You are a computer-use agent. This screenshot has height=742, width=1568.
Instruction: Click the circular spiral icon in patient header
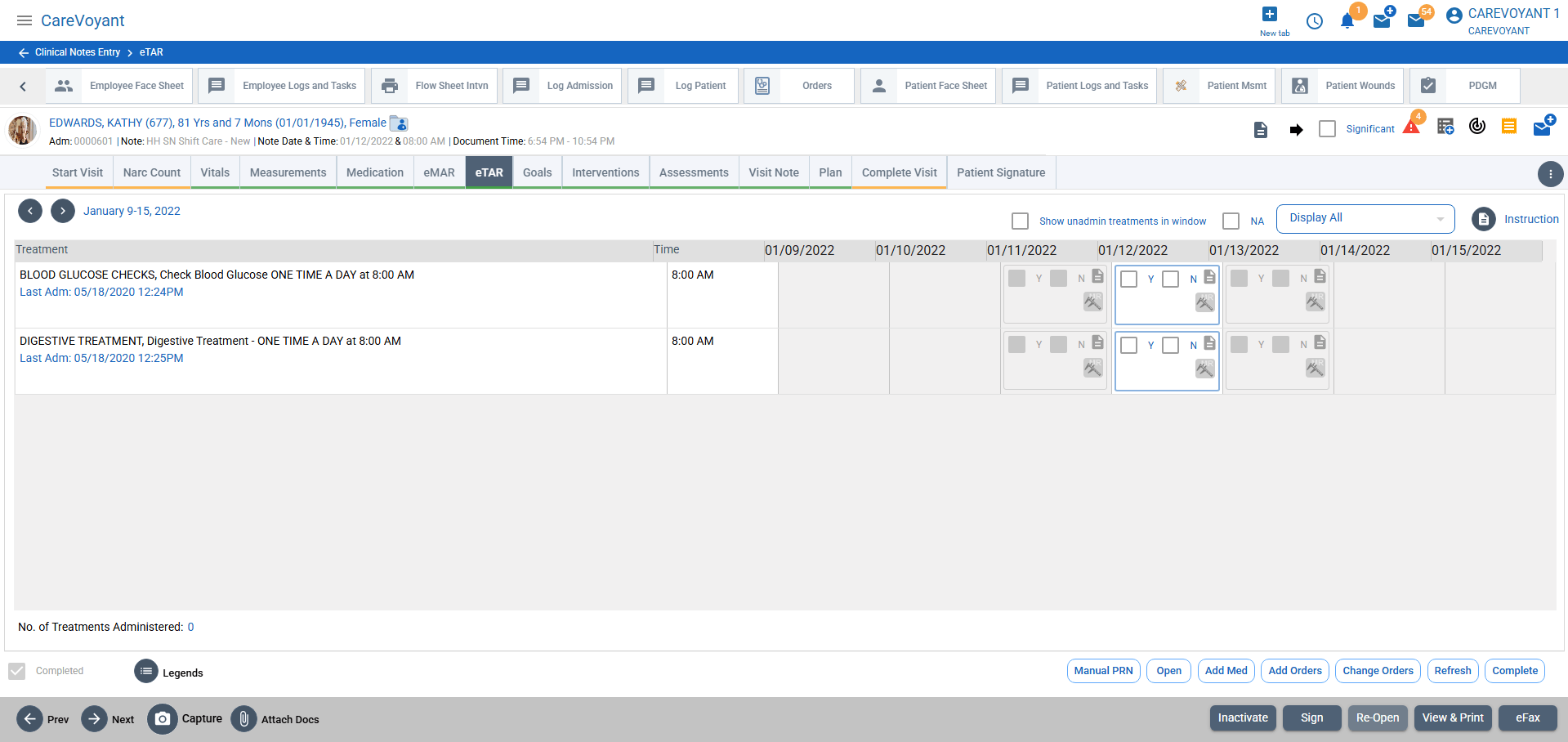tap(1477, 127)
